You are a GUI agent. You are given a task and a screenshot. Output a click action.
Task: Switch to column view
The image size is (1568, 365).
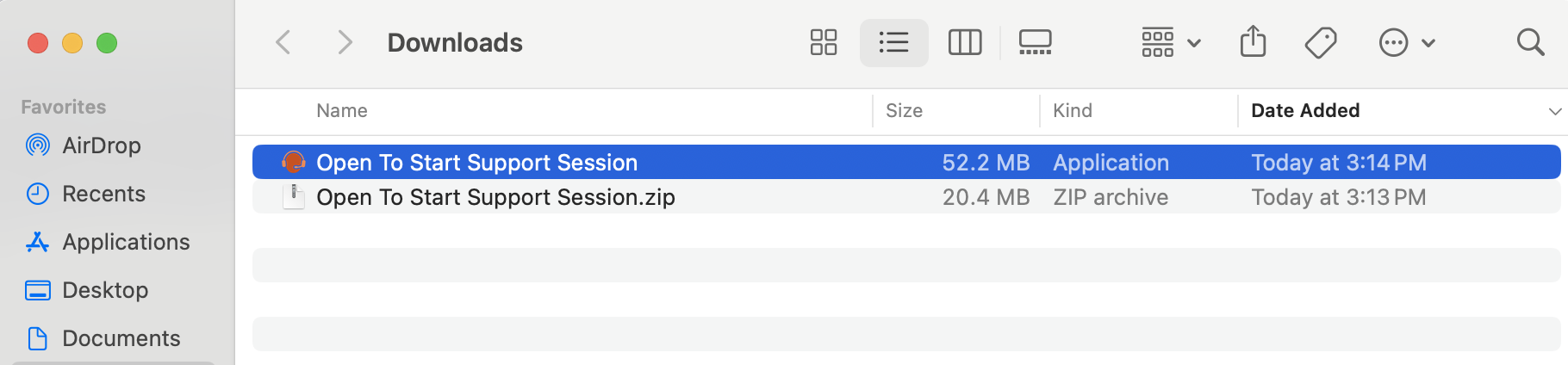point(965,42)
